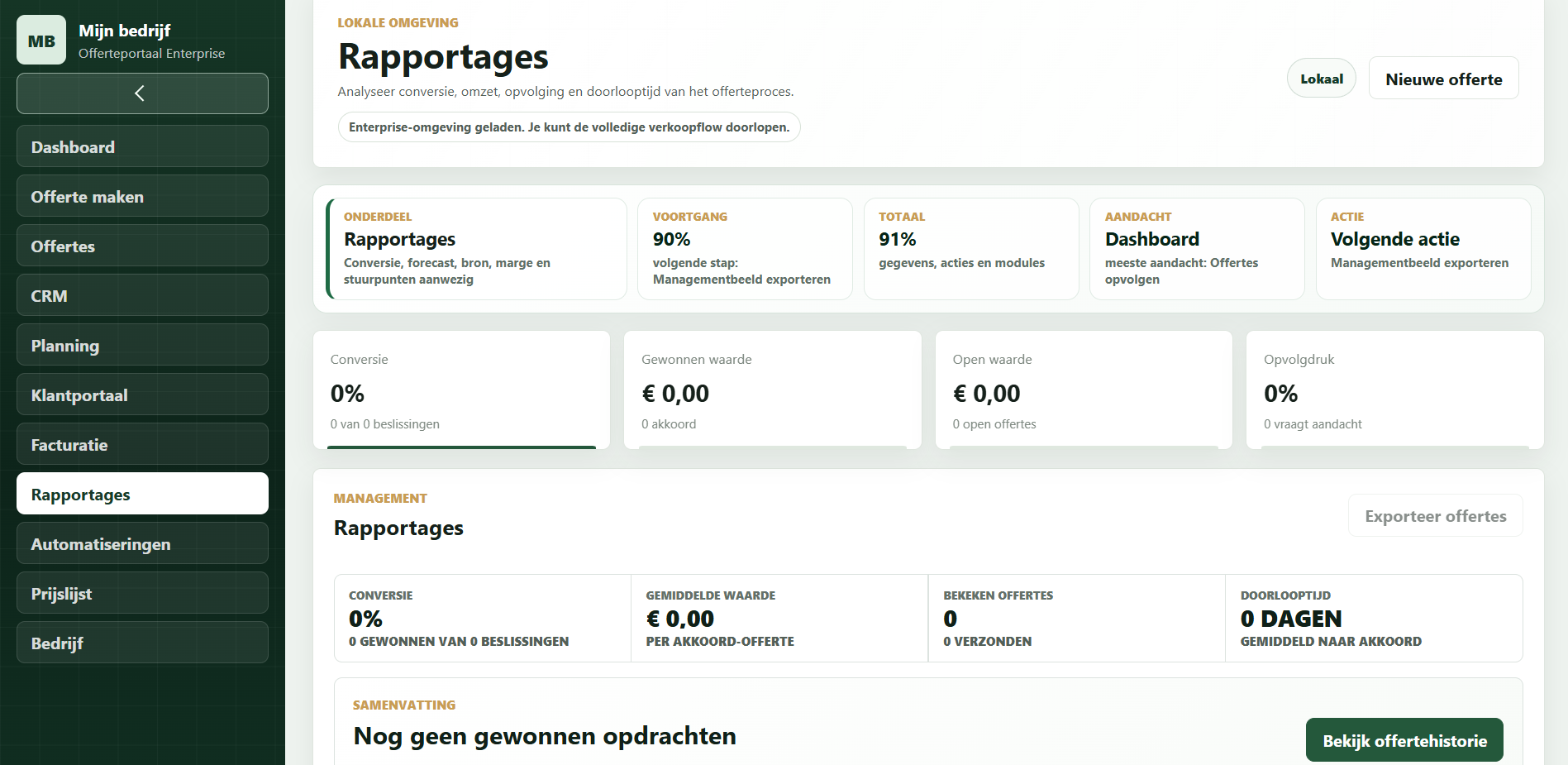Select the Opvolgdruk KPI tile
The height and width of the screenshot is (765, 1568).
click(1395, 390)
